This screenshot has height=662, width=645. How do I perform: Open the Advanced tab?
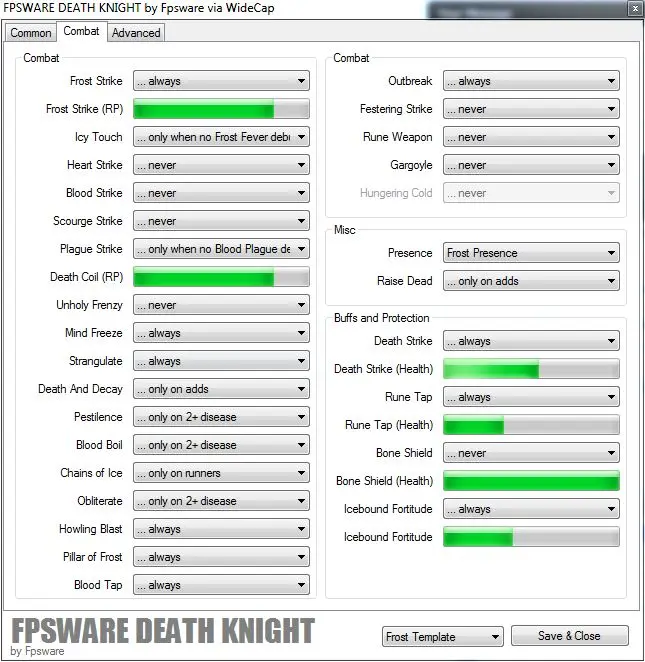click(136, 33)
